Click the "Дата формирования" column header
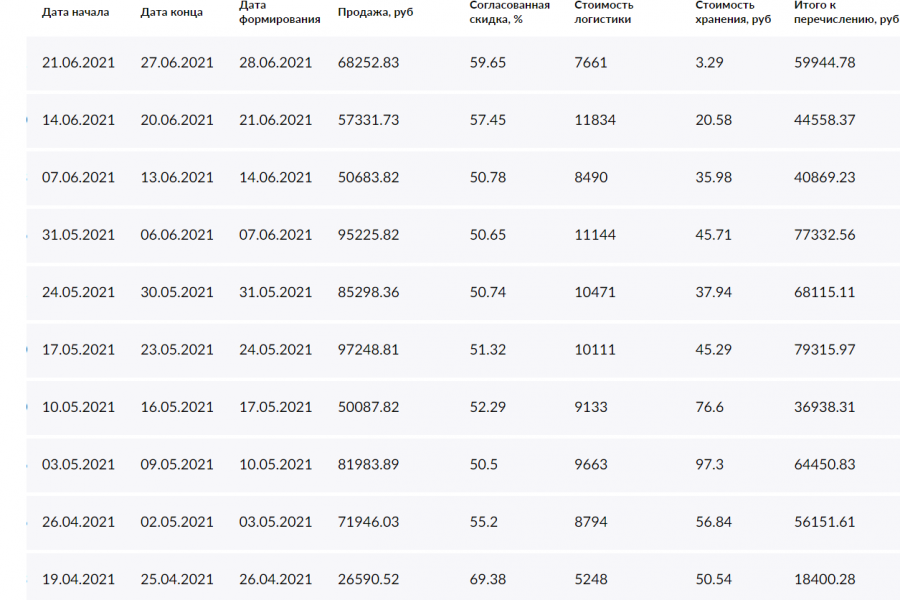900x600 pixels. [279, 12]
